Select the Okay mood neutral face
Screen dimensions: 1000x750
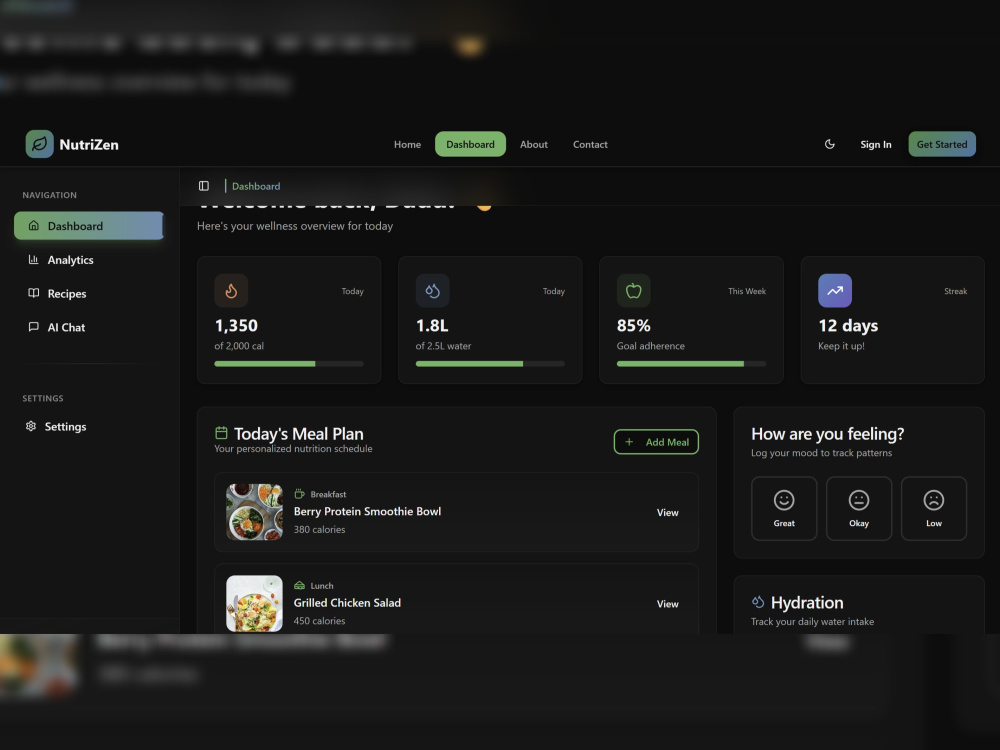[858, 508]
